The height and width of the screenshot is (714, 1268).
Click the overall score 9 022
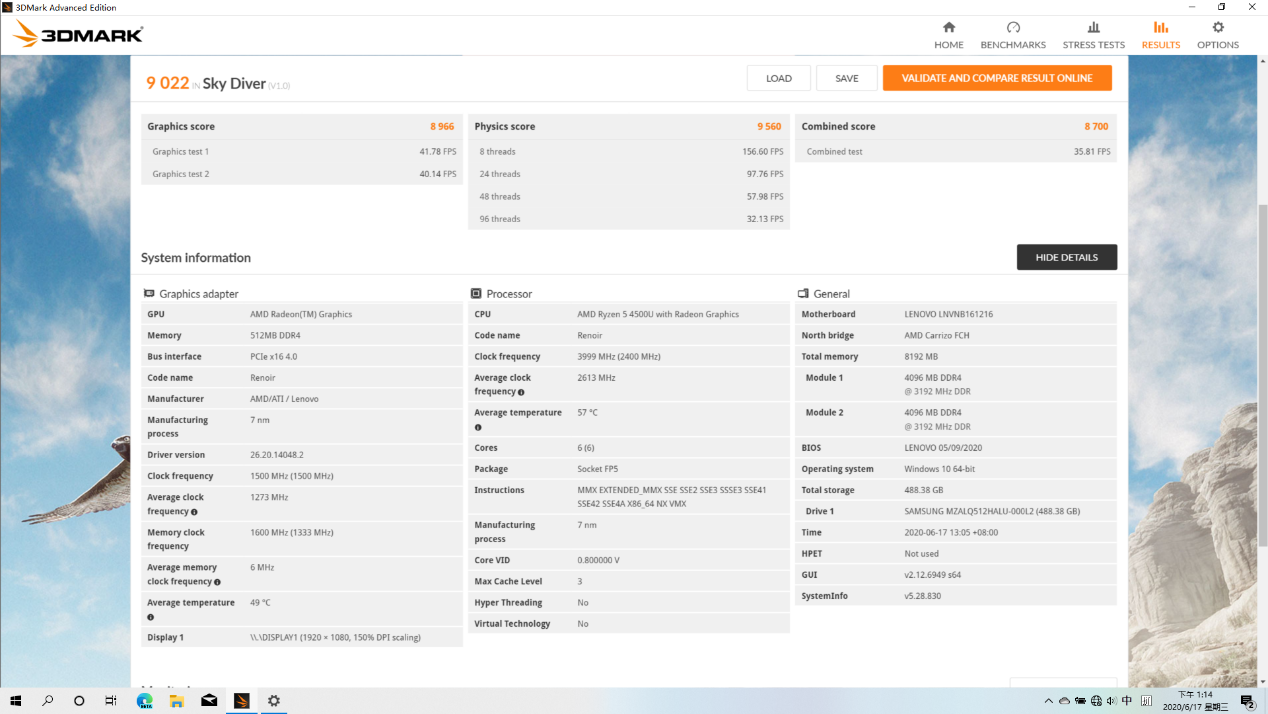(x=168, y=83)
